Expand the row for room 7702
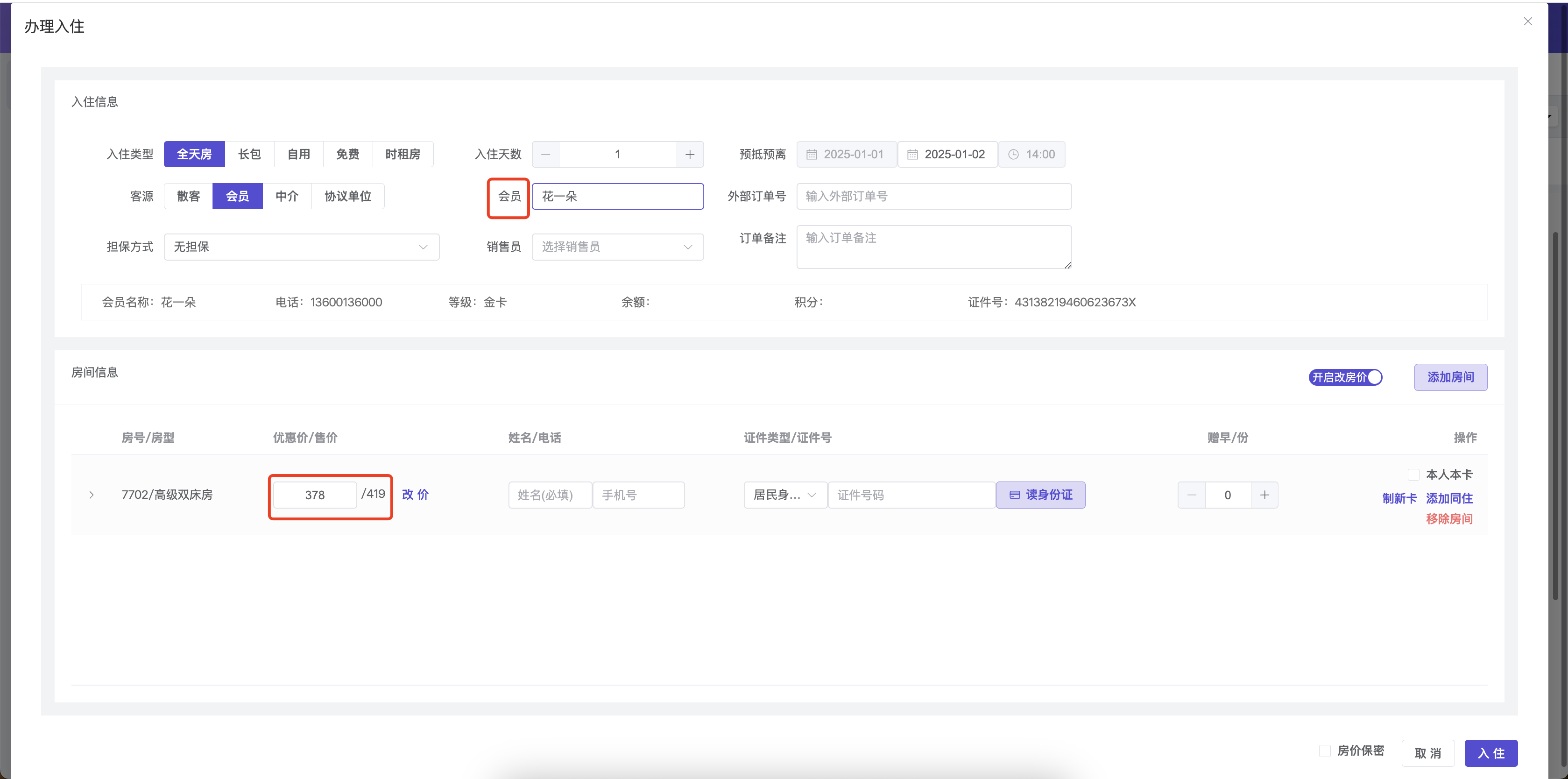 click(x=92, y=495)
